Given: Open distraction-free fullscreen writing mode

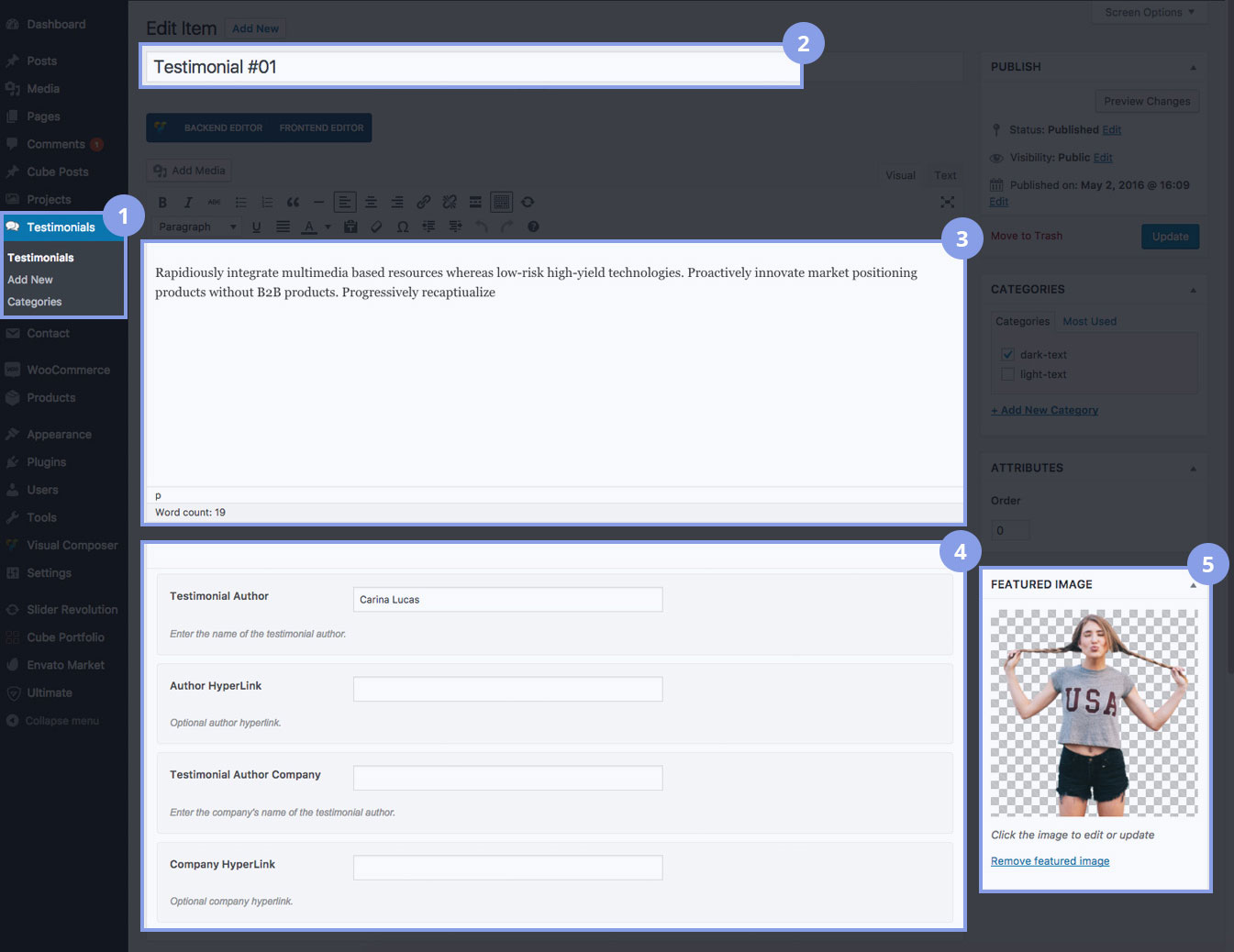Looking at the screenshot, I should pos(947,202).
